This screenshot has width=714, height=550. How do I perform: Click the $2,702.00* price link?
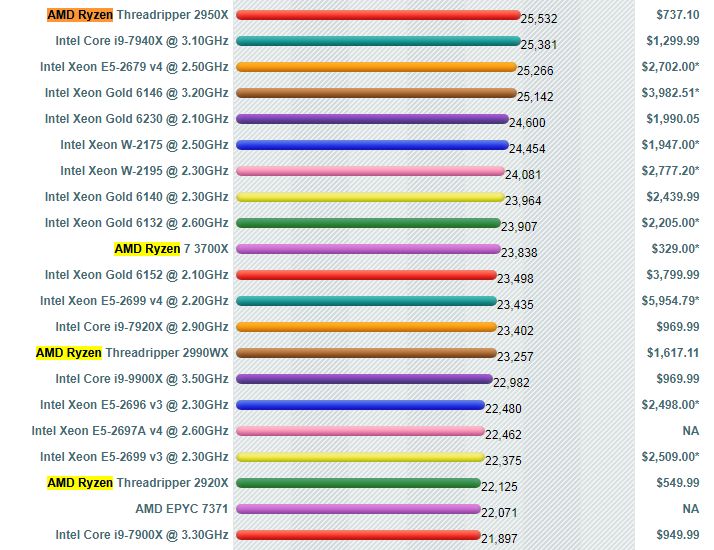[x=670, y=67]
